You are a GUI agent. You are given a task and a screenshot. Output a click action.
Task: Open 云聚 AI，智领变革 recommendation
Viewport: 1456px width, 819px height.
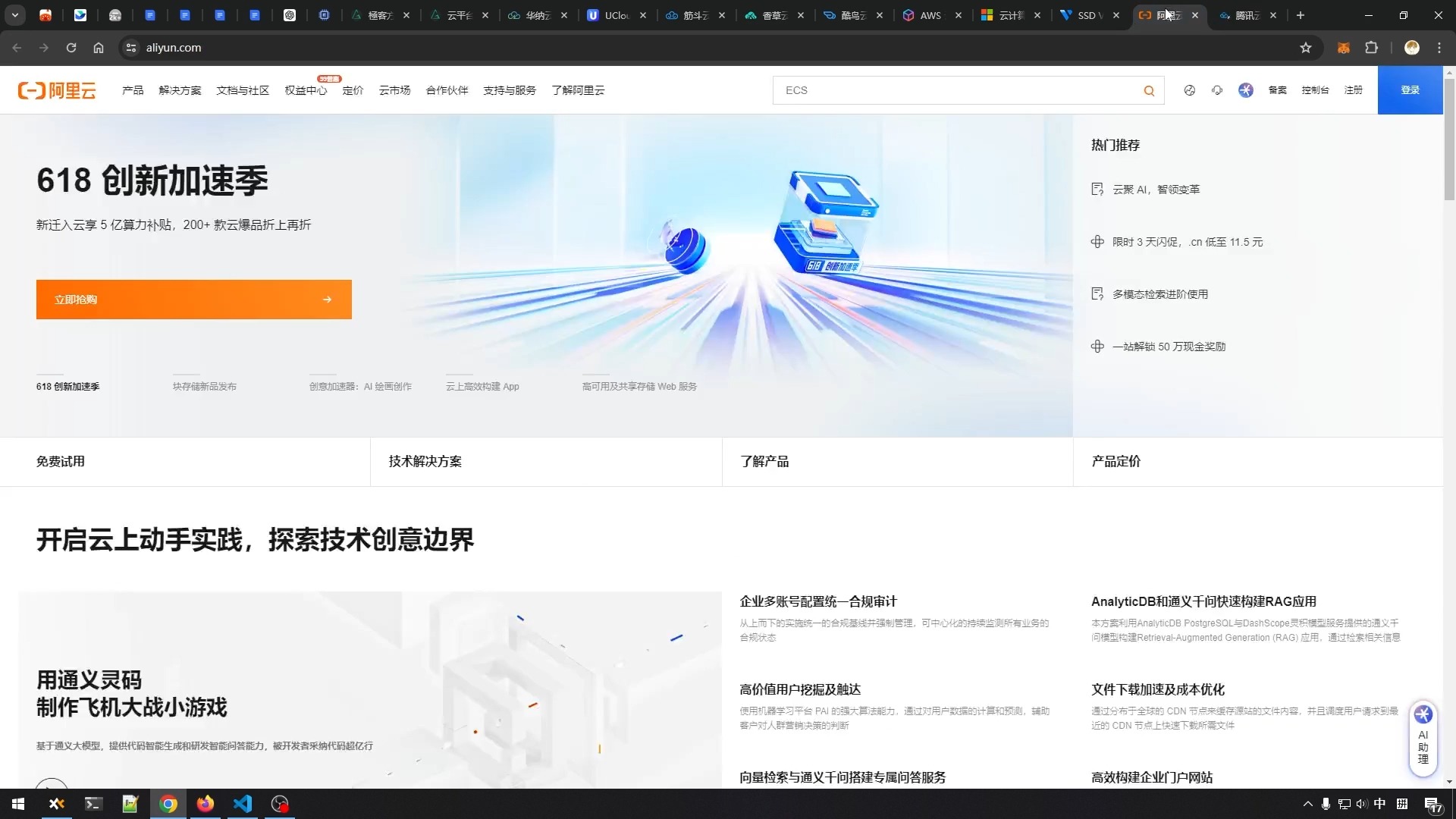click(x=1156, y=190)
